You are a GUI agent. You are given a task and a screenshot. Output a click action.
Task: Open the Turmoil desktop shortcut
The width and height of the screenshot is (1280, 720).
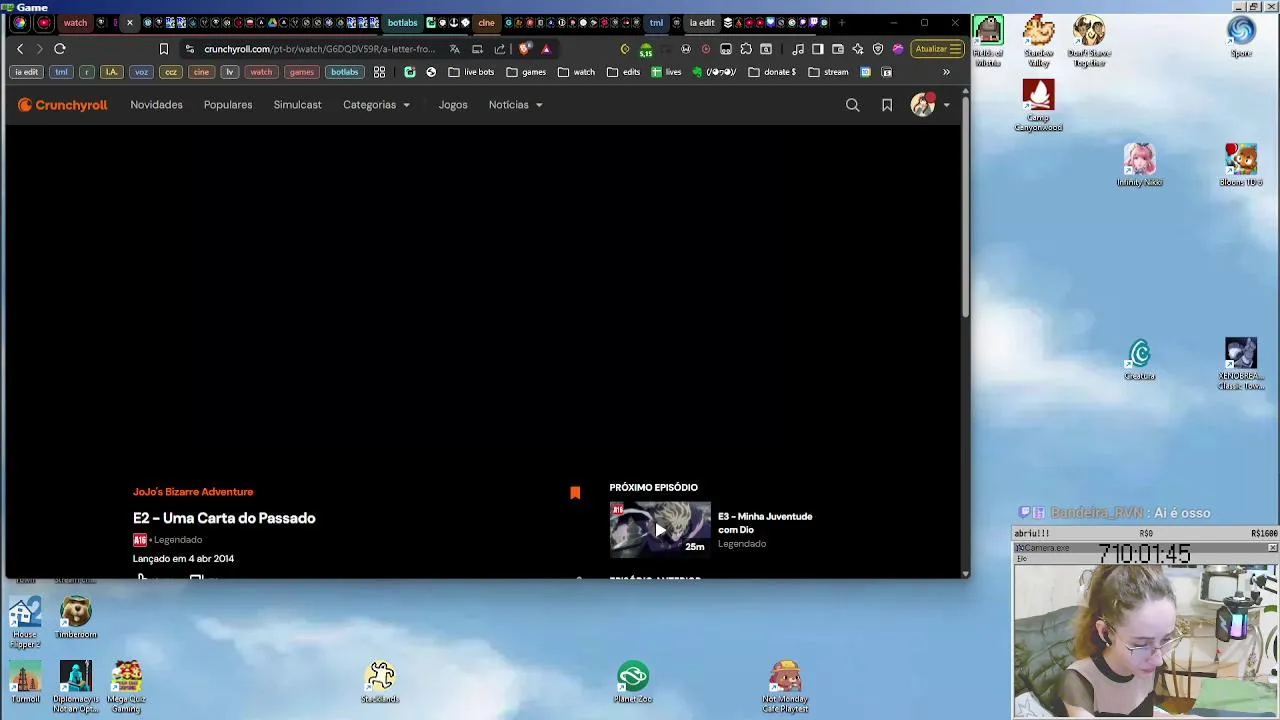[x=25, y=682]
